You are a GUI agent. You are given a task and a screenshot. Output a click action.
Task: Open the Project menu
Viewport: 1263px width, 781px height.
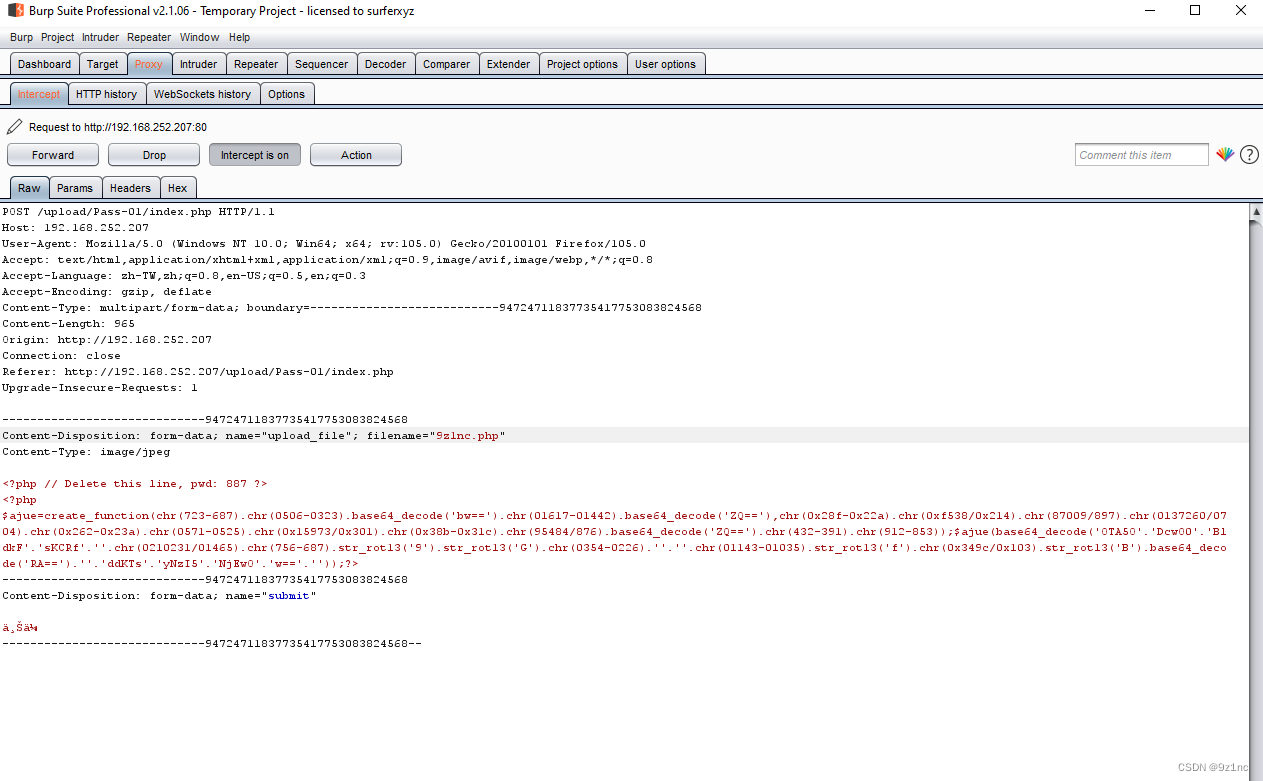(x=58, y=37)
